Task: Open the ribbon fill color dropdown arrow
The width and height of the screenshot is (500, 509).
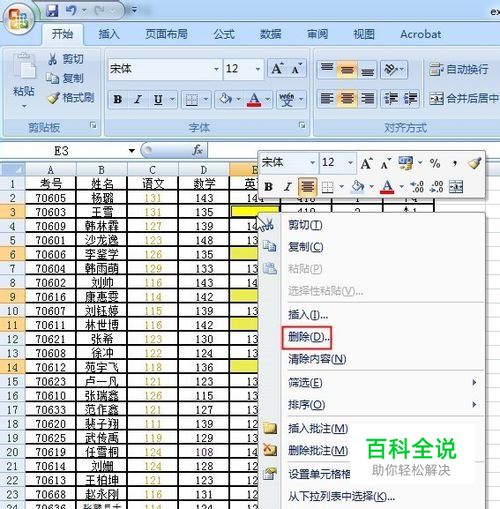Action: (x=239, y=99)
